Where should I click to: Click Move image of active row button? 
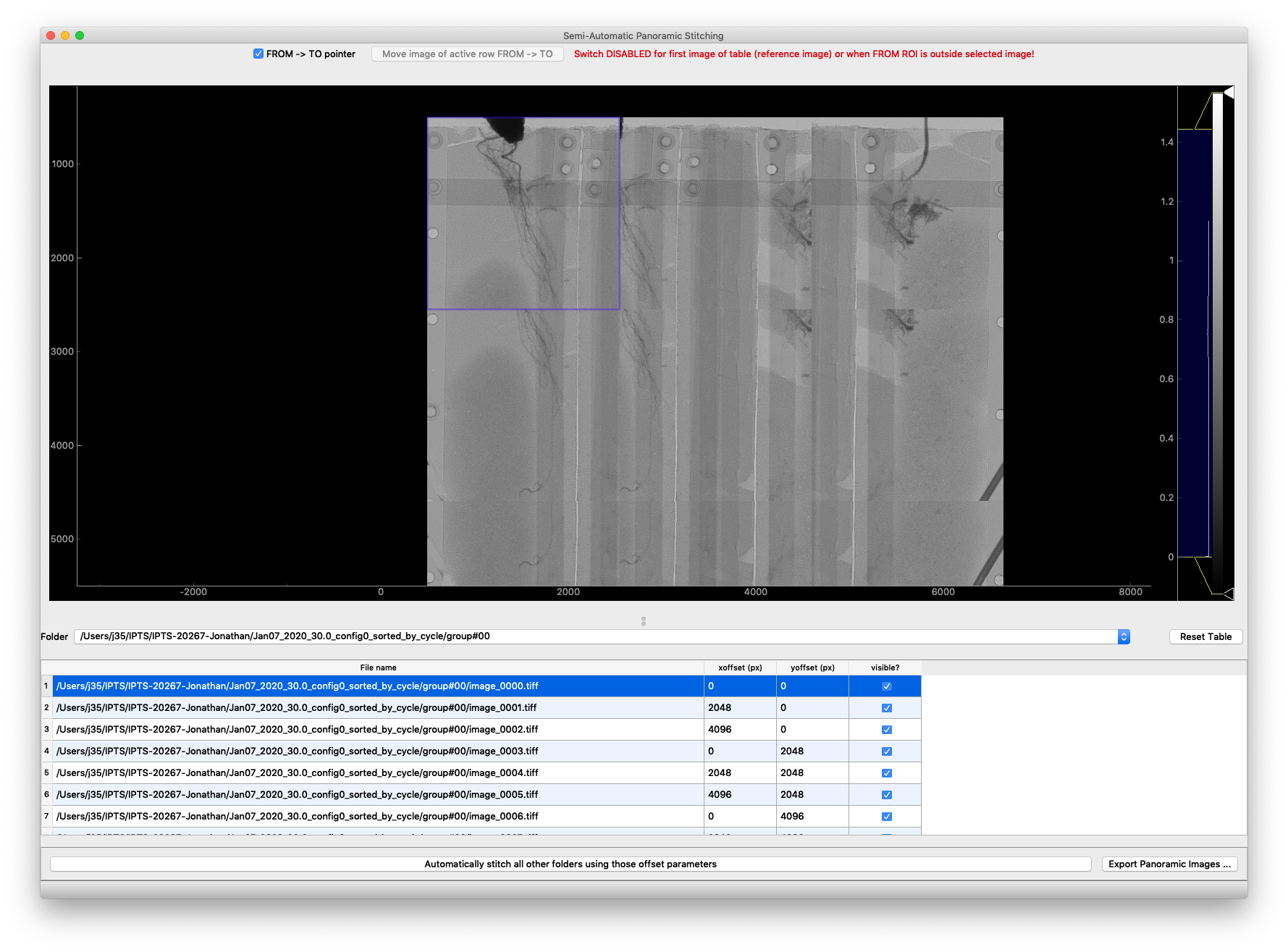pos(467,54)
